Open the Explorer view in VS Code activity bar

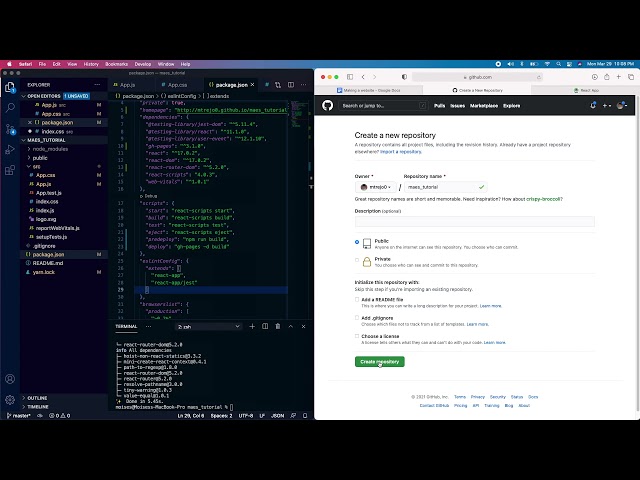[x=10, y=87]
